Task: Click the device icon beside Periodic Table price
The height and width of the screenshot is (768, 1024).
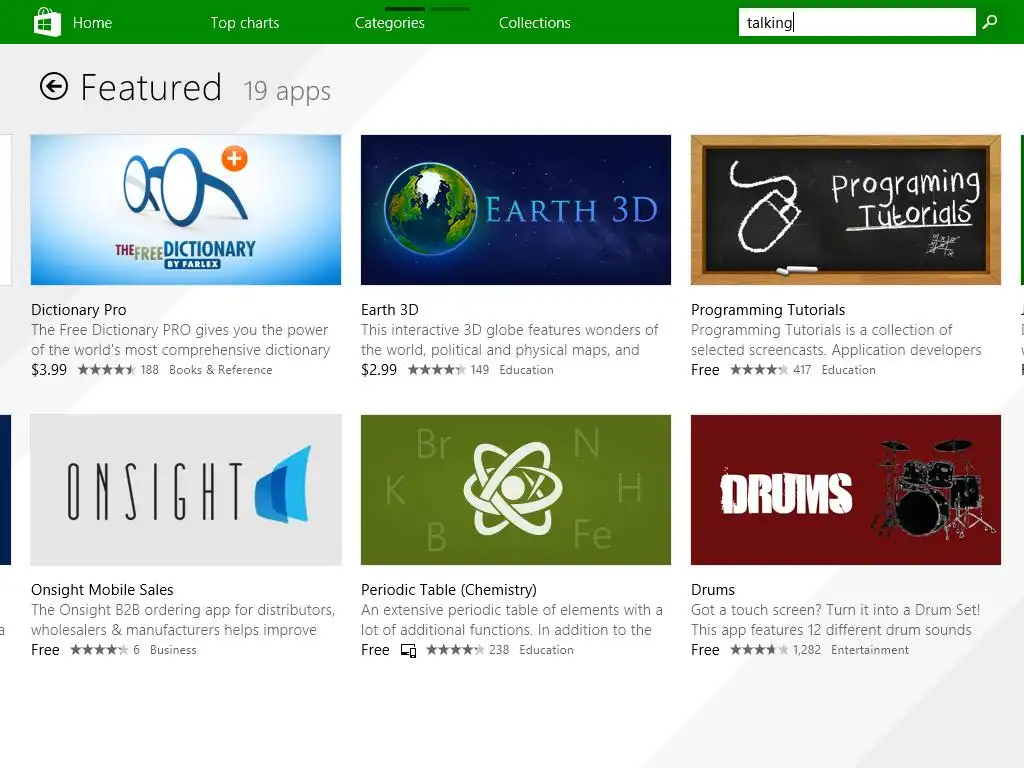Action: coord(408,650)
